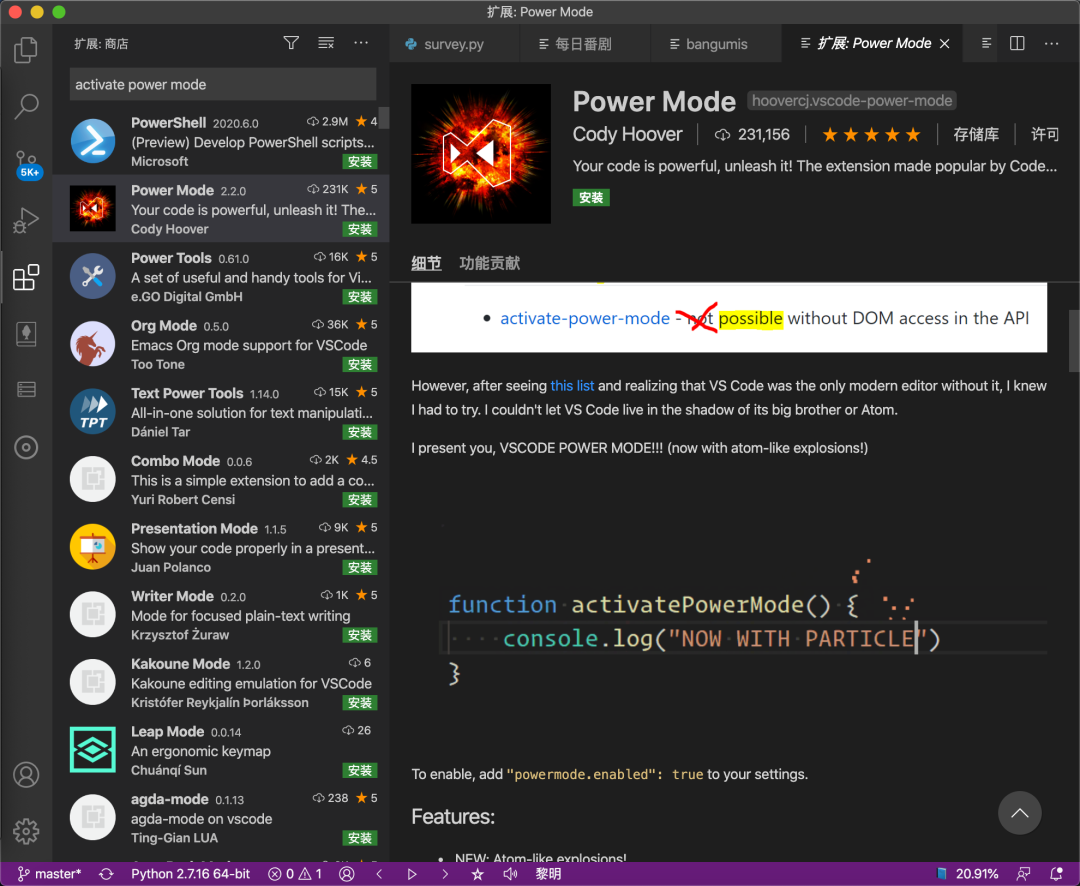The image size is (1080, 886).
Task: Open activate-power-mode link in readme
Action: coord(585,318)
